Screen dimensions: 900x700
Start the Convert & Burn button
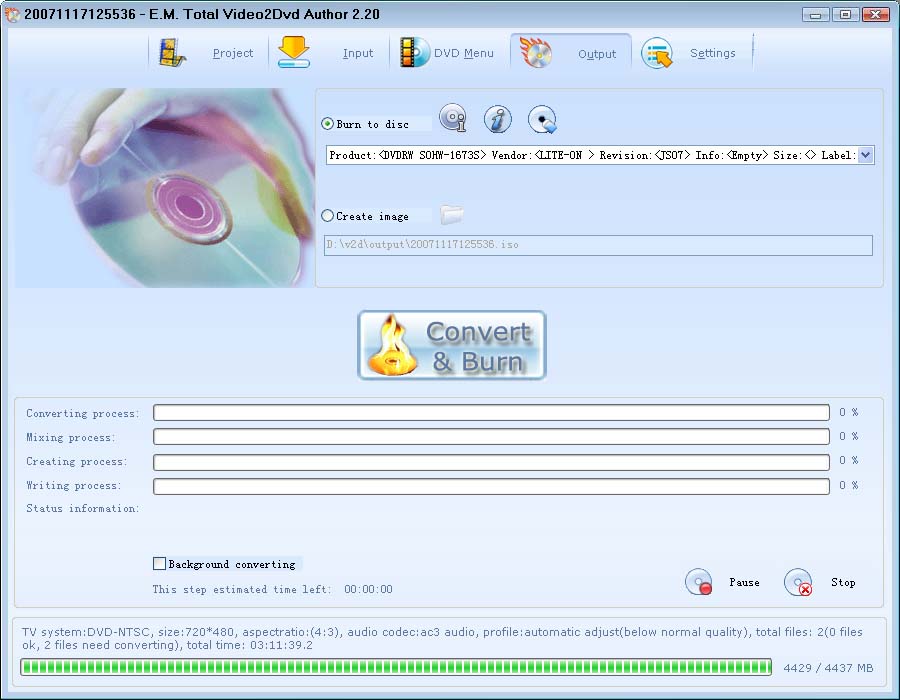[x=452, y=345]
